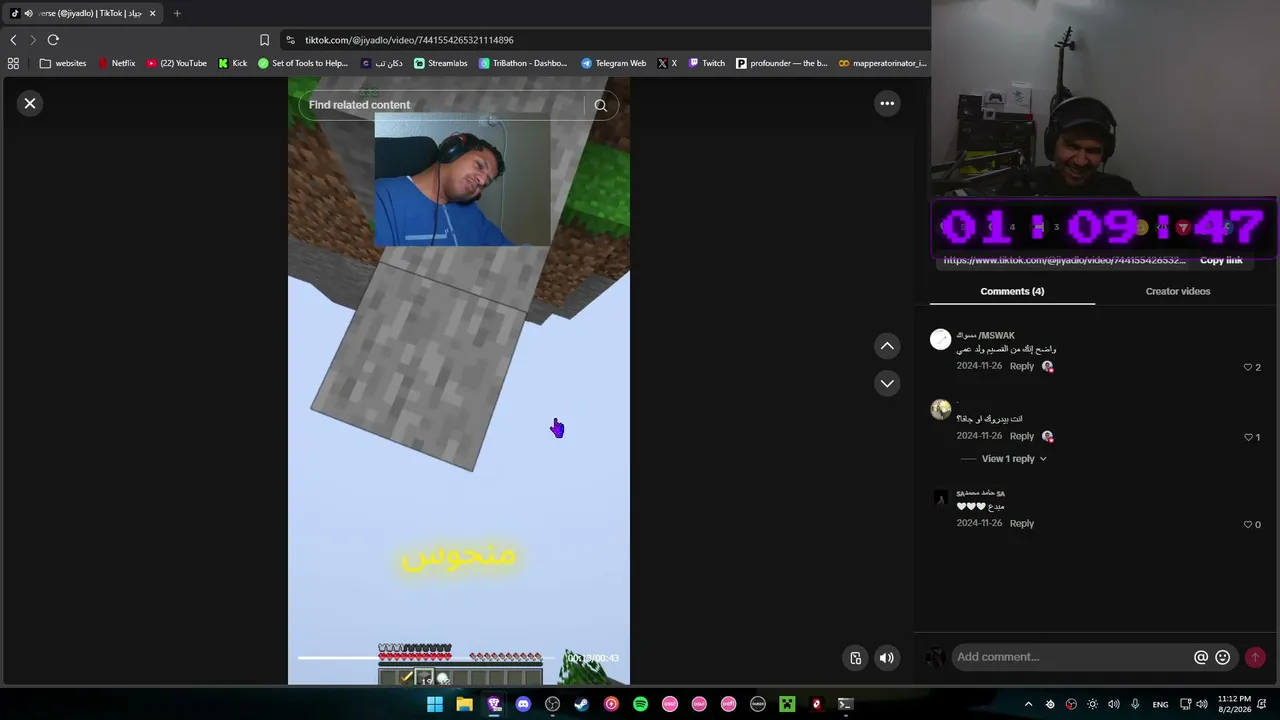Viewport: 1280px width, 720px height.
Task: Click the search magnifier in Find related content
Action: tap(600, 105)
